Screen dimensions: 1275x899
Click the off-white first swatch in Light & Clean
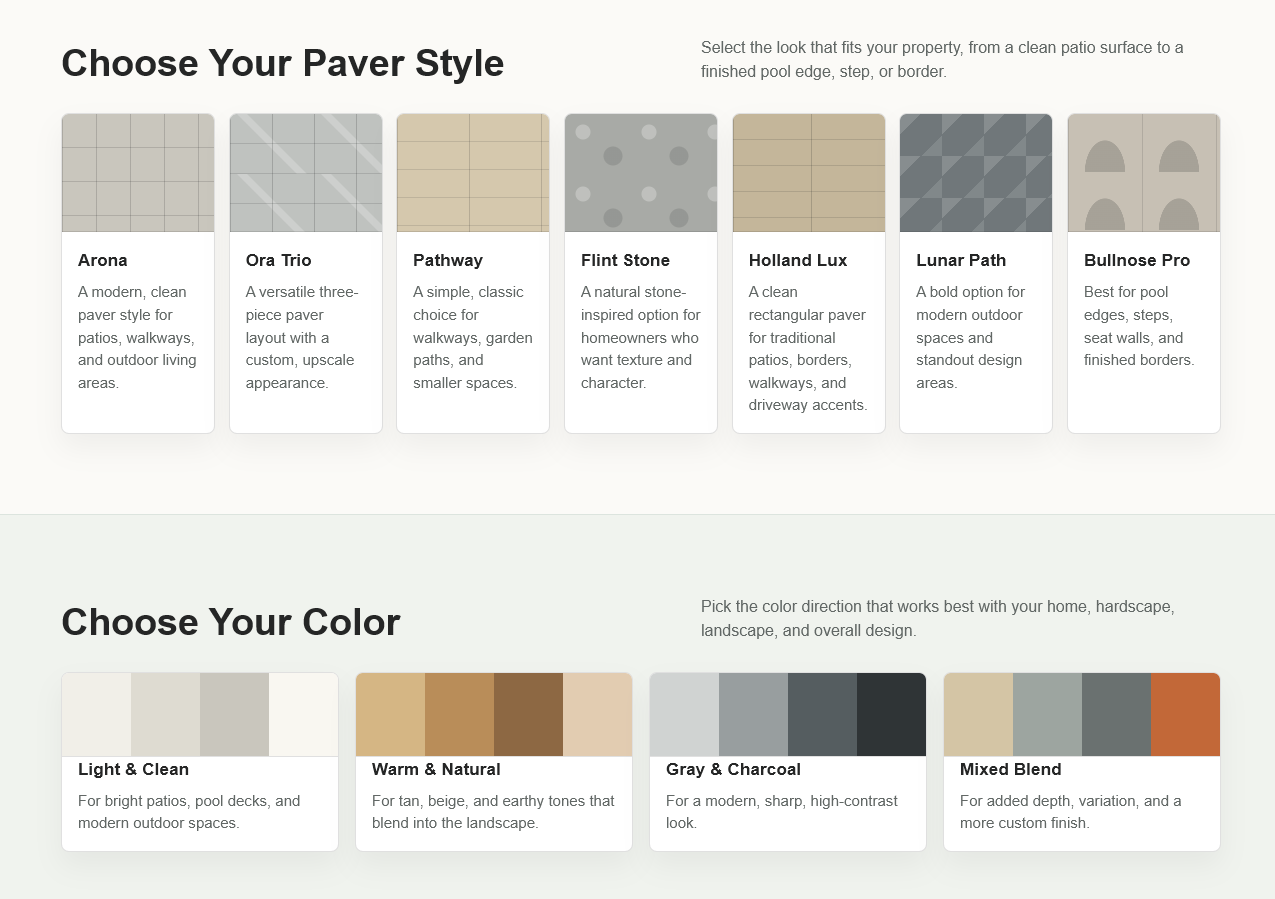(96, 715)
